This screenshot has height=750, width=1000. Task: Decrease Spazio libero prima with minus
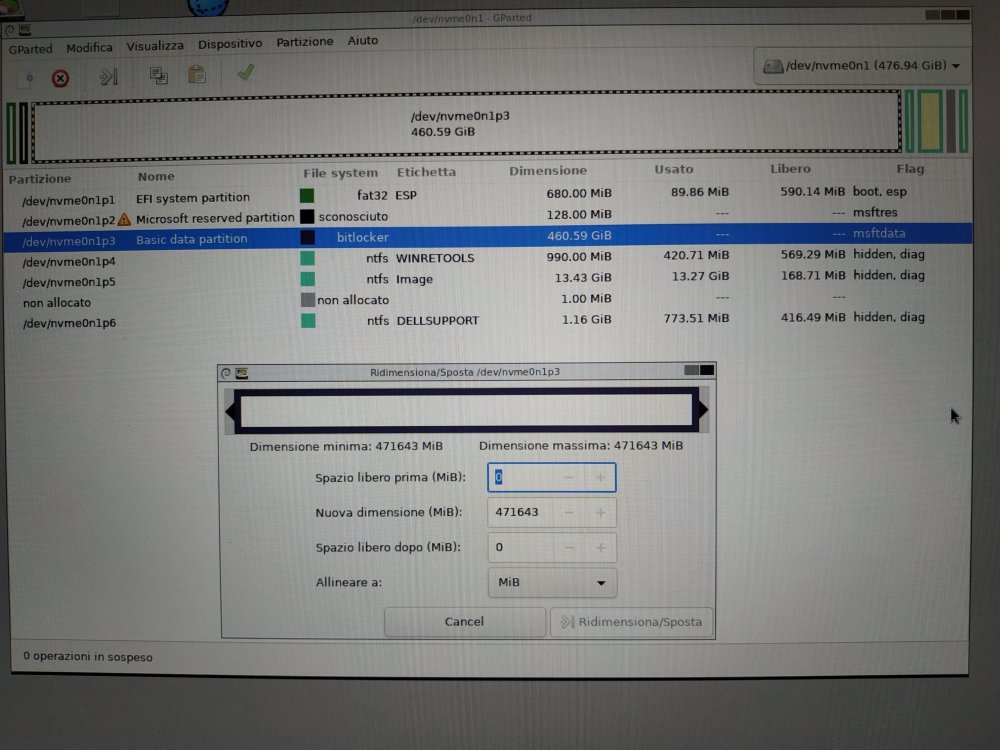point(569,477)
